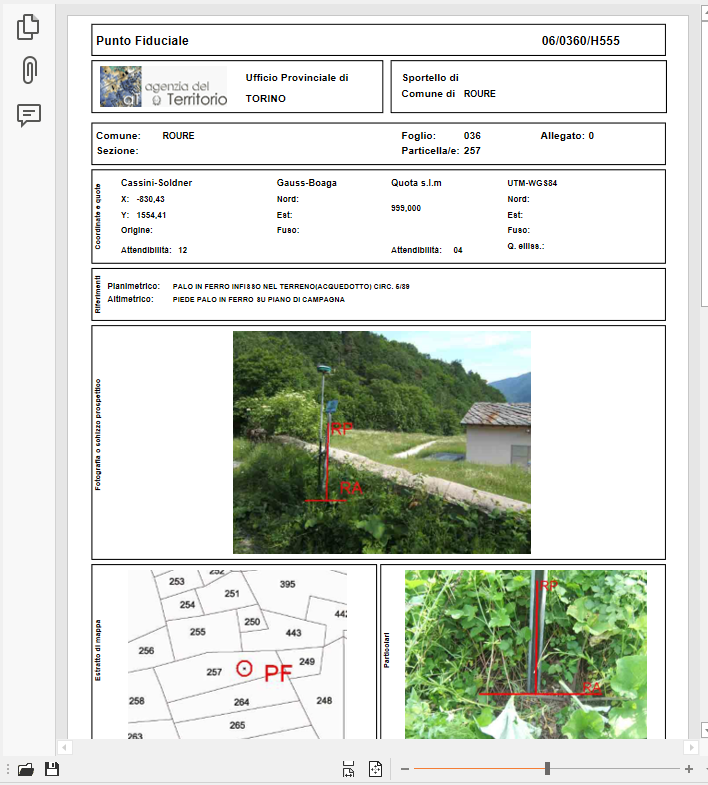This screenshot has width=708, height=785.
Task: Click the Punto Fiduciale title text
Action: pyautogui.click(x=142, y=41)
